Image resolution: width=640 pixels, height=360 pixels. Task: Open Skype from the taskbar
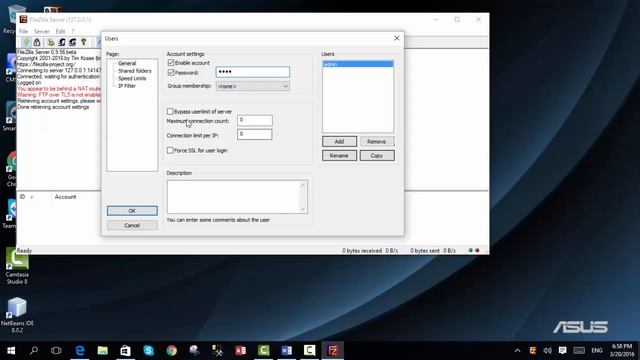pos(149,351)
